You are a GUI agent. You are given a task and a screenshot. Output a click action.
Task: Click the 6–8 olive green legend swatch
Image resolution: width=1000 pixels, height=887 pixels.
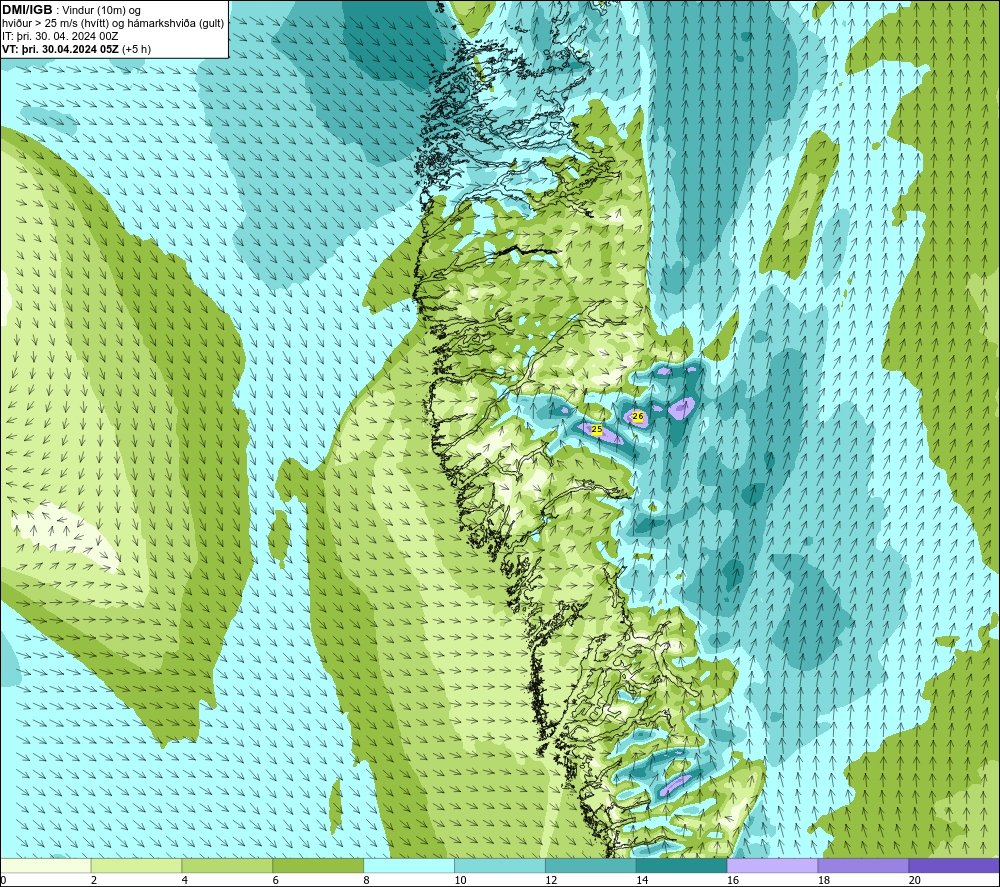pos(318,865)
